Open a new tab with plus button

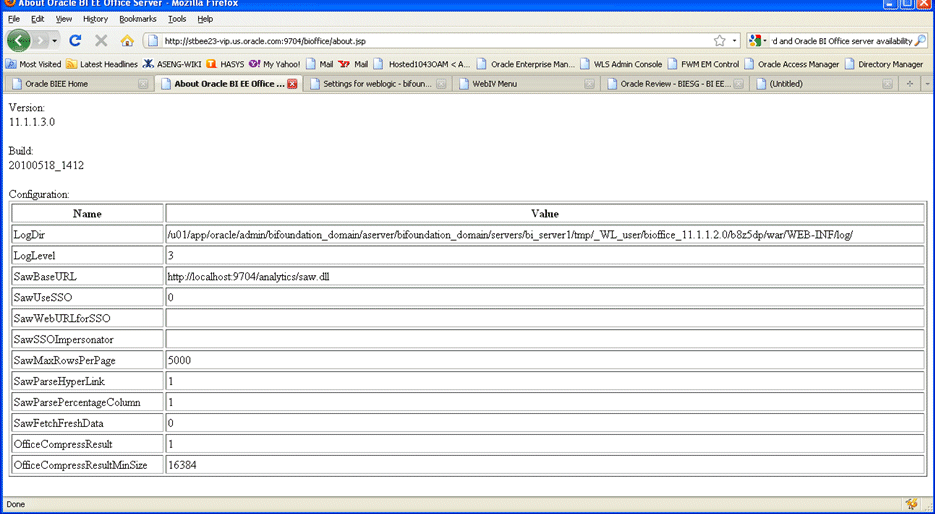click(910, 84)
